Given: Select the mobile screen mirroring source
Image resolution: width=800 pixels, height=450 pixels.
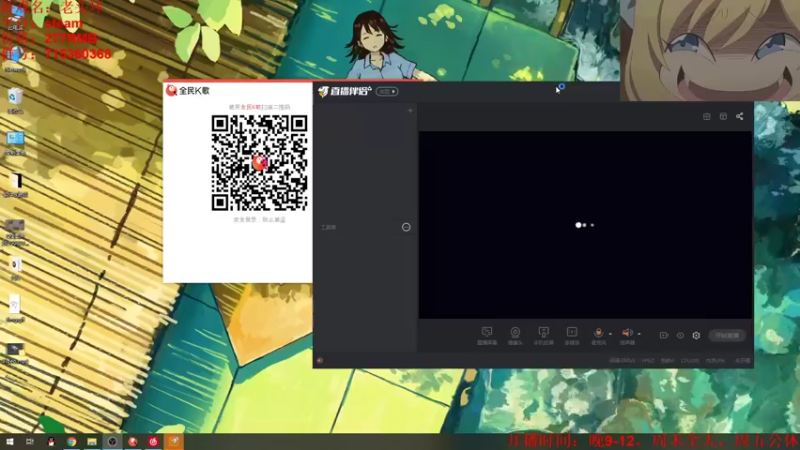Looking at the screenshot, I should (543, 335).
